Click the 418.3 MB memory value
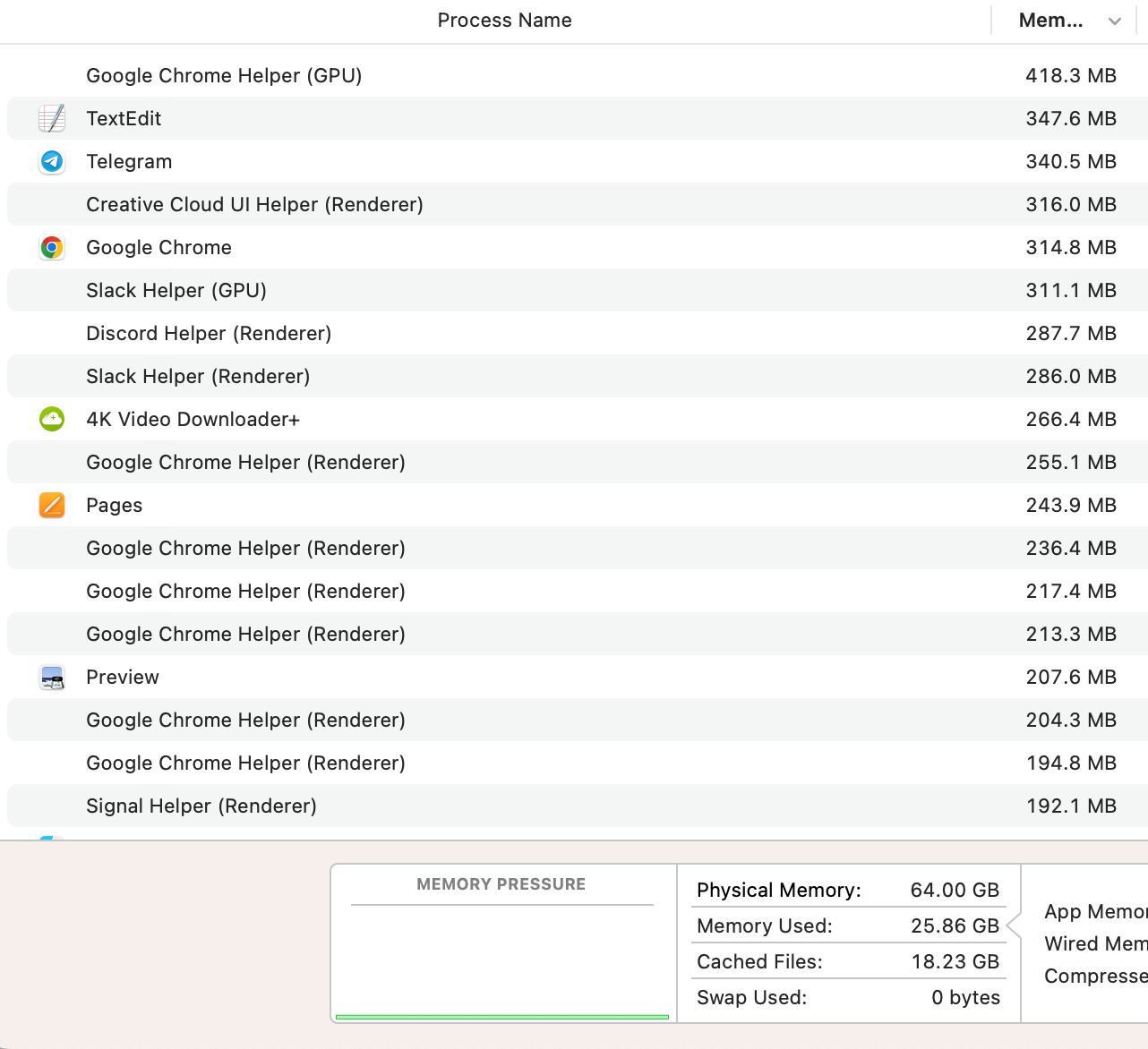This screenshot has width=1148, height=1049. coord(1071,75)
